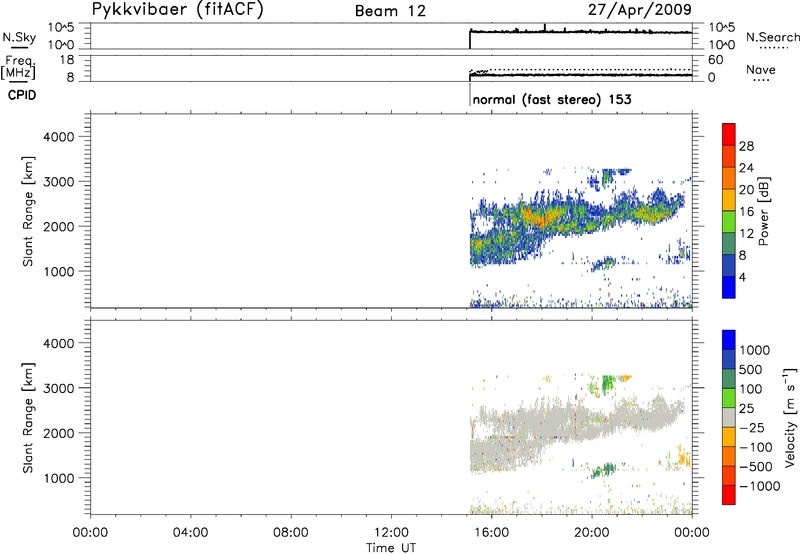Click the "4000" tick of the power panel
Image resolution: width=800 pixels, height=554 pixels.
coord(59,137)
